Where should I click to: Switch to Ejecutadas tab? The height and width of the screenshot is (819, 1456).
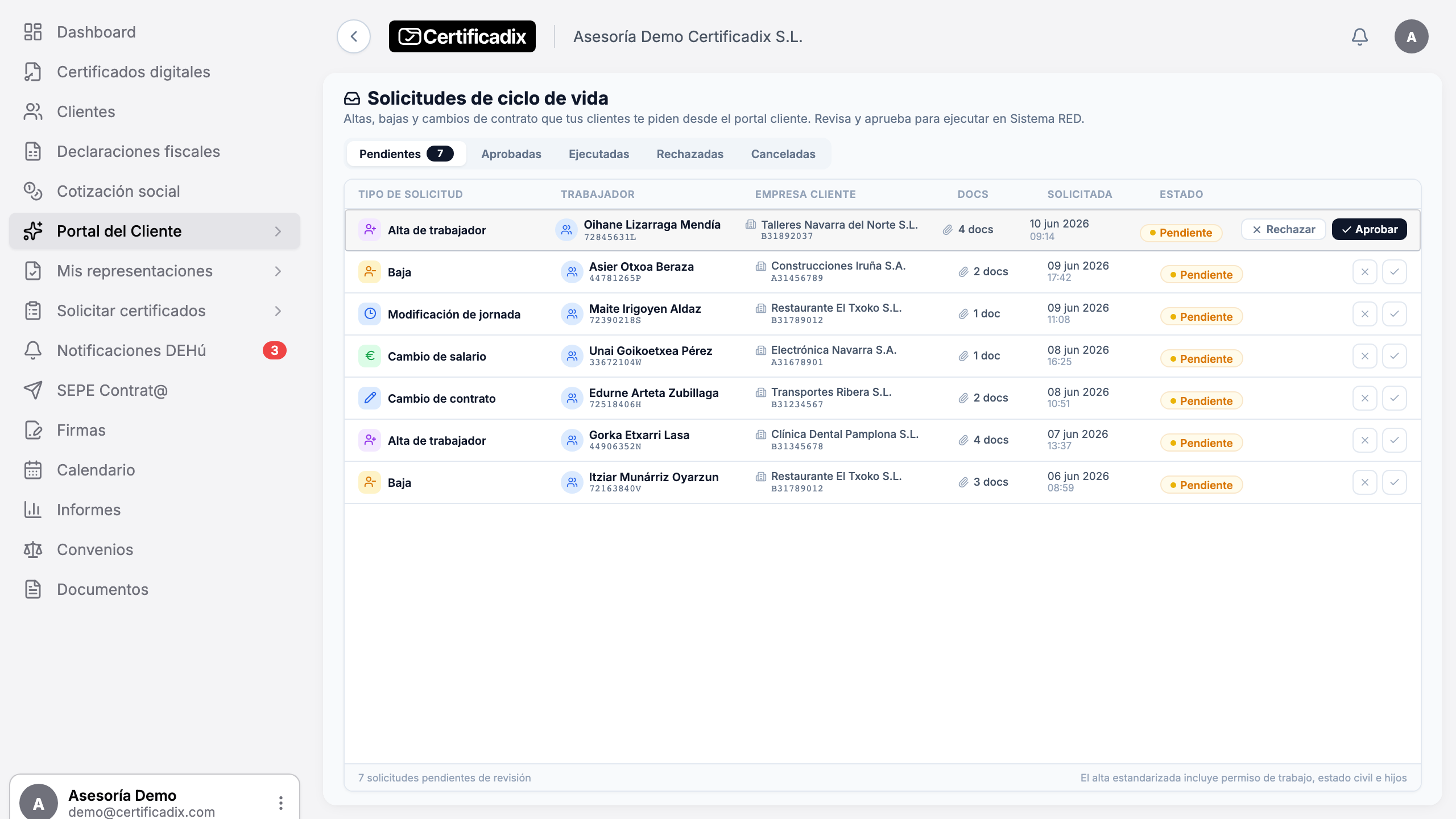[599, 154]
